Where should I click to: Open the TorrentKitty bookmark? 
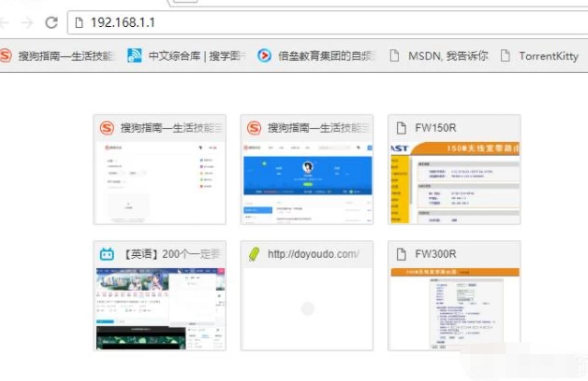[x=540, y=56]
